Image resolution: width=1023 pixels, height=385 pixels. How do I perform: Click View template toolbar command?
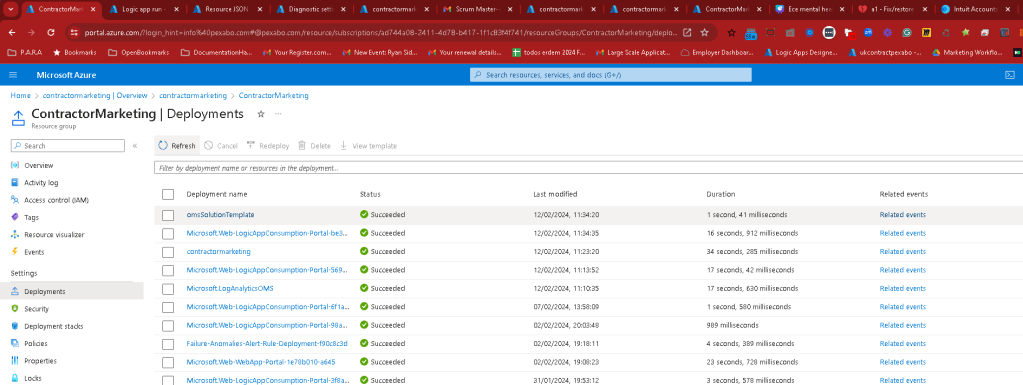click(x=368, y=146)
